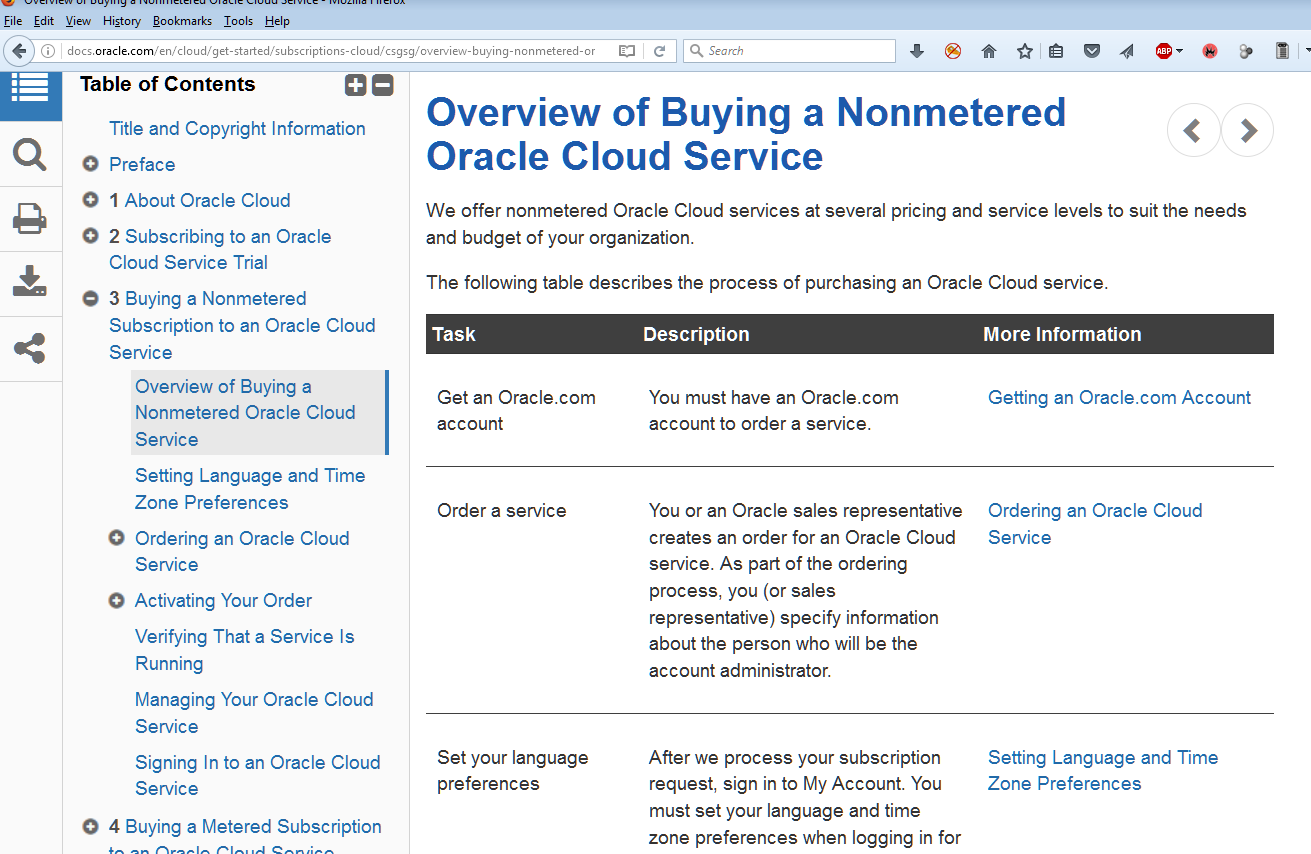Bookmark this page with the star icon
The height and width of the screenshot is (854, 1311).
click(1025, 51)
